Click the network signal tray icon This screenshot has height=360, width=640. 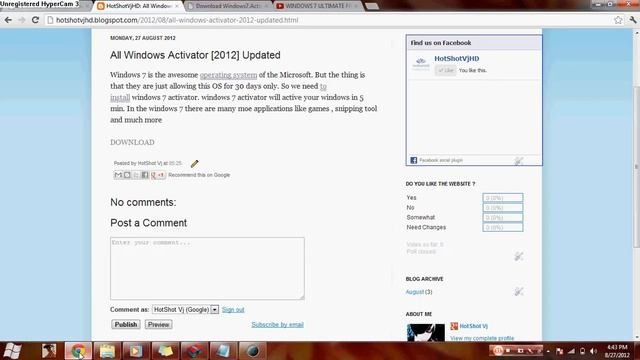coord(571,351)
